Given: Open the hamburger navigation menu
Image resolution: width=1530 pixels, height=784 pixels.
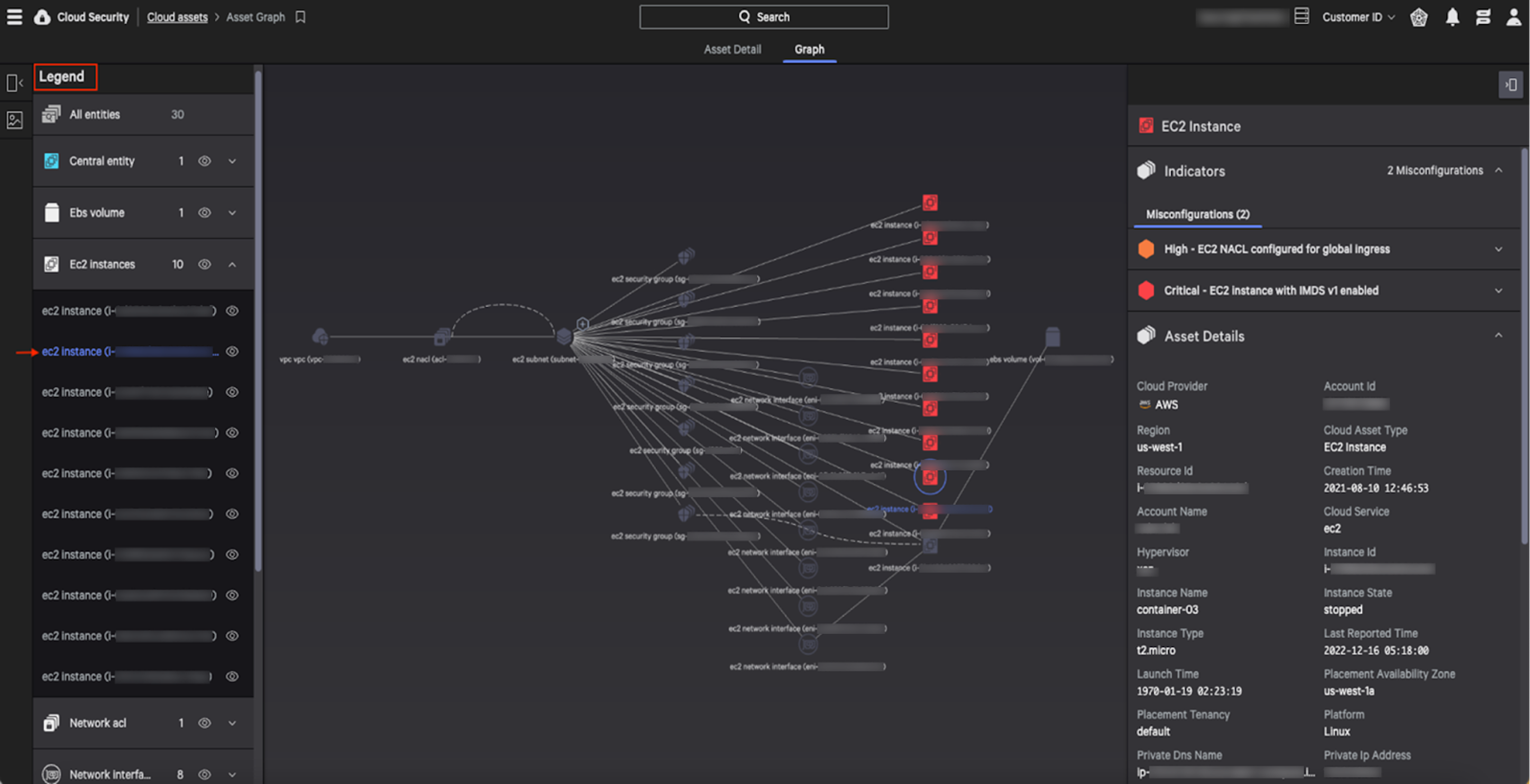Looking at the screenshot, I should [x=14, y=16].
